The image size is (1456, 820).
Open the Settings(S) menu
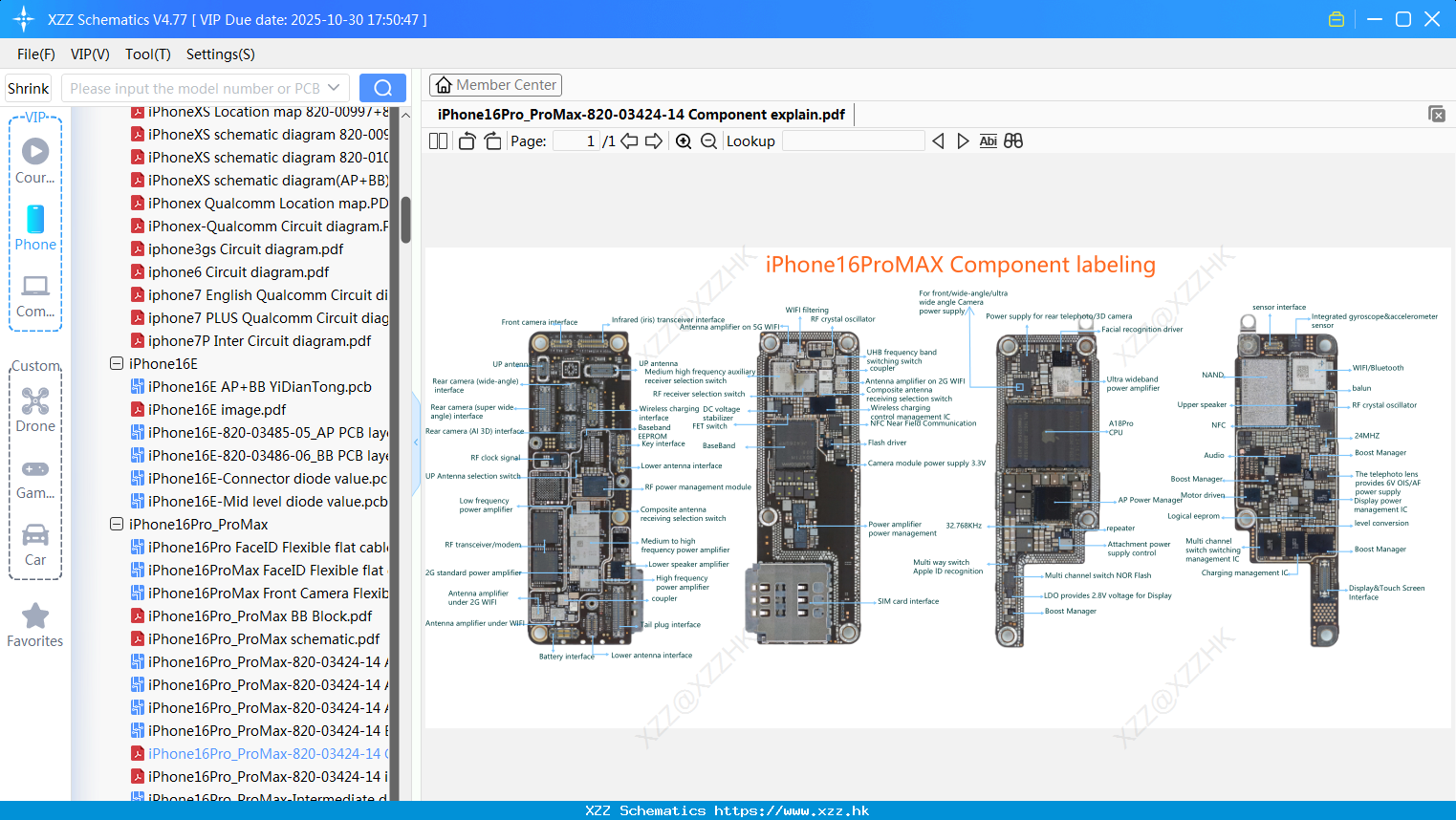click(x=221, y=54)
